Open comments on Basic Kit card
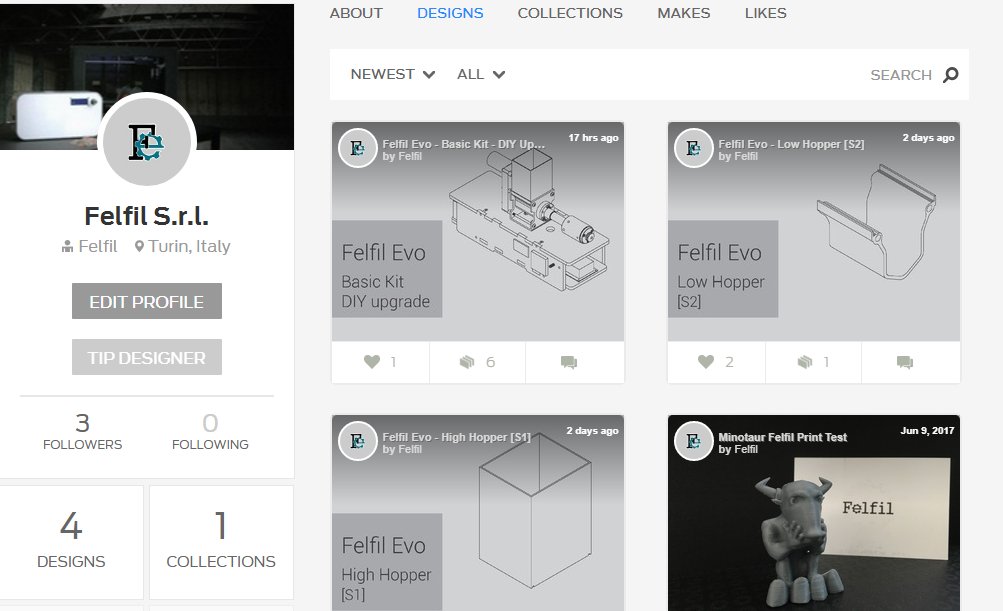This screenshot has height=611, width=1003. [x=569, y=362]
